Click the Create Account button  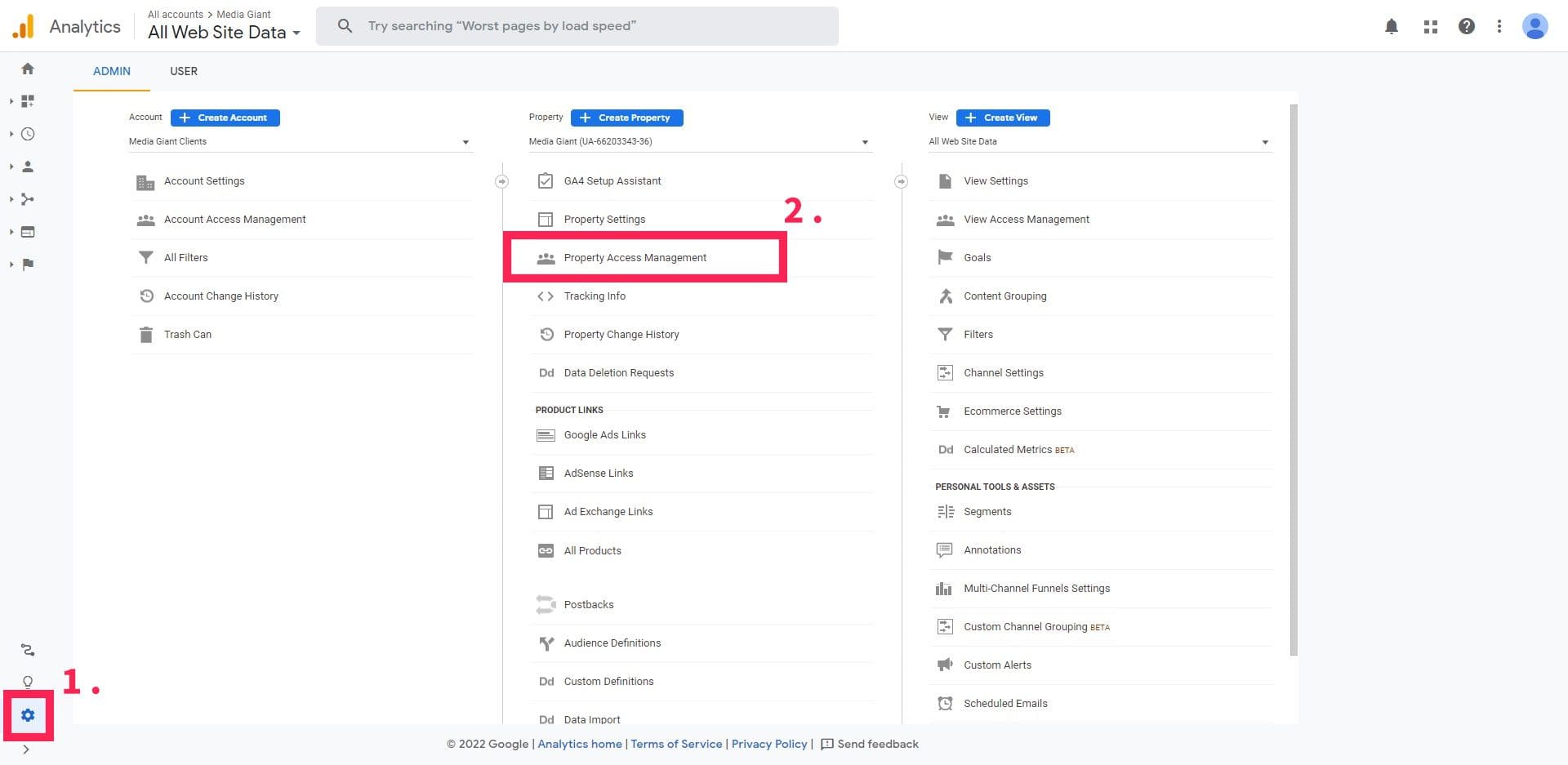tap(225, 118)
